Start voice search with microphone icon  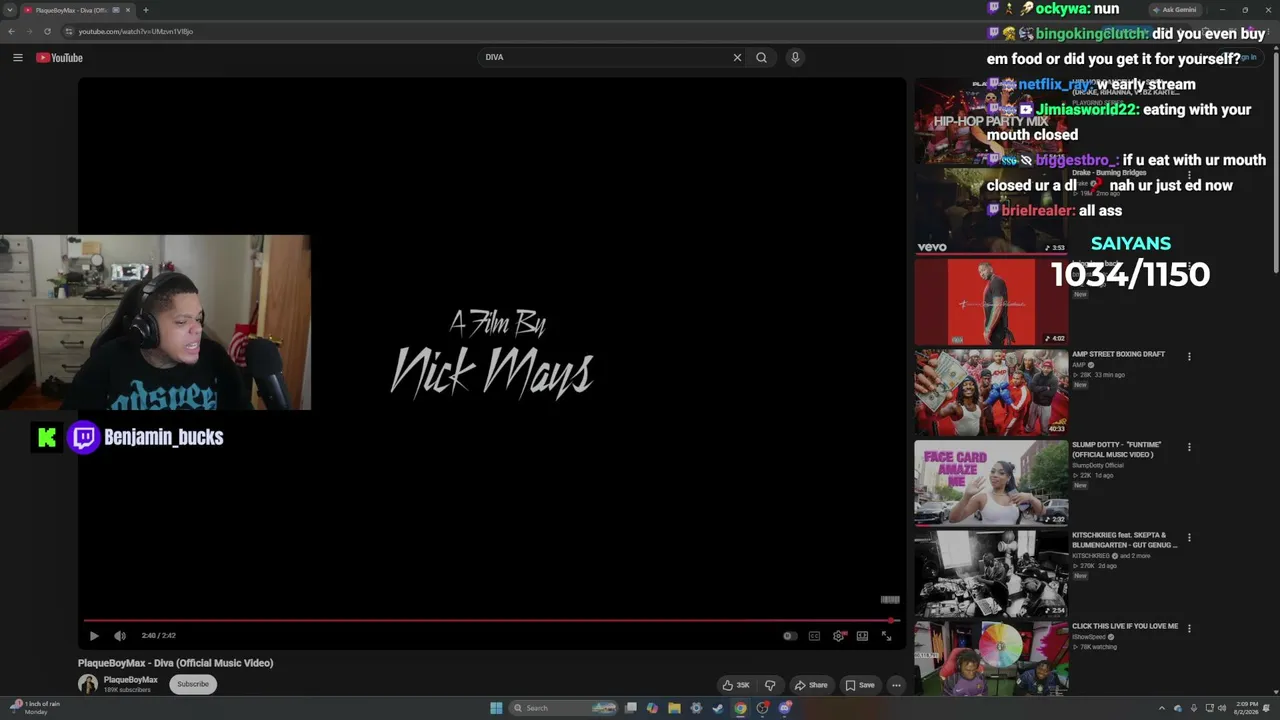tap(795, 57)
